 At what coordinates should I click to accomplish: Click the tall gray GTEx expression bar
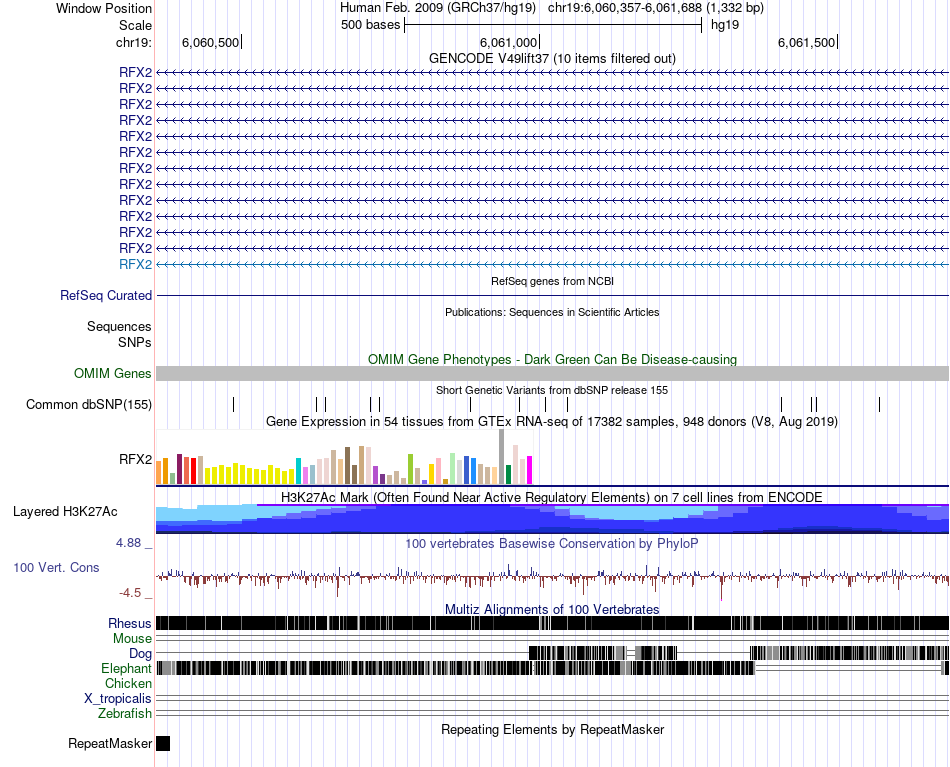tap(502, 456)
